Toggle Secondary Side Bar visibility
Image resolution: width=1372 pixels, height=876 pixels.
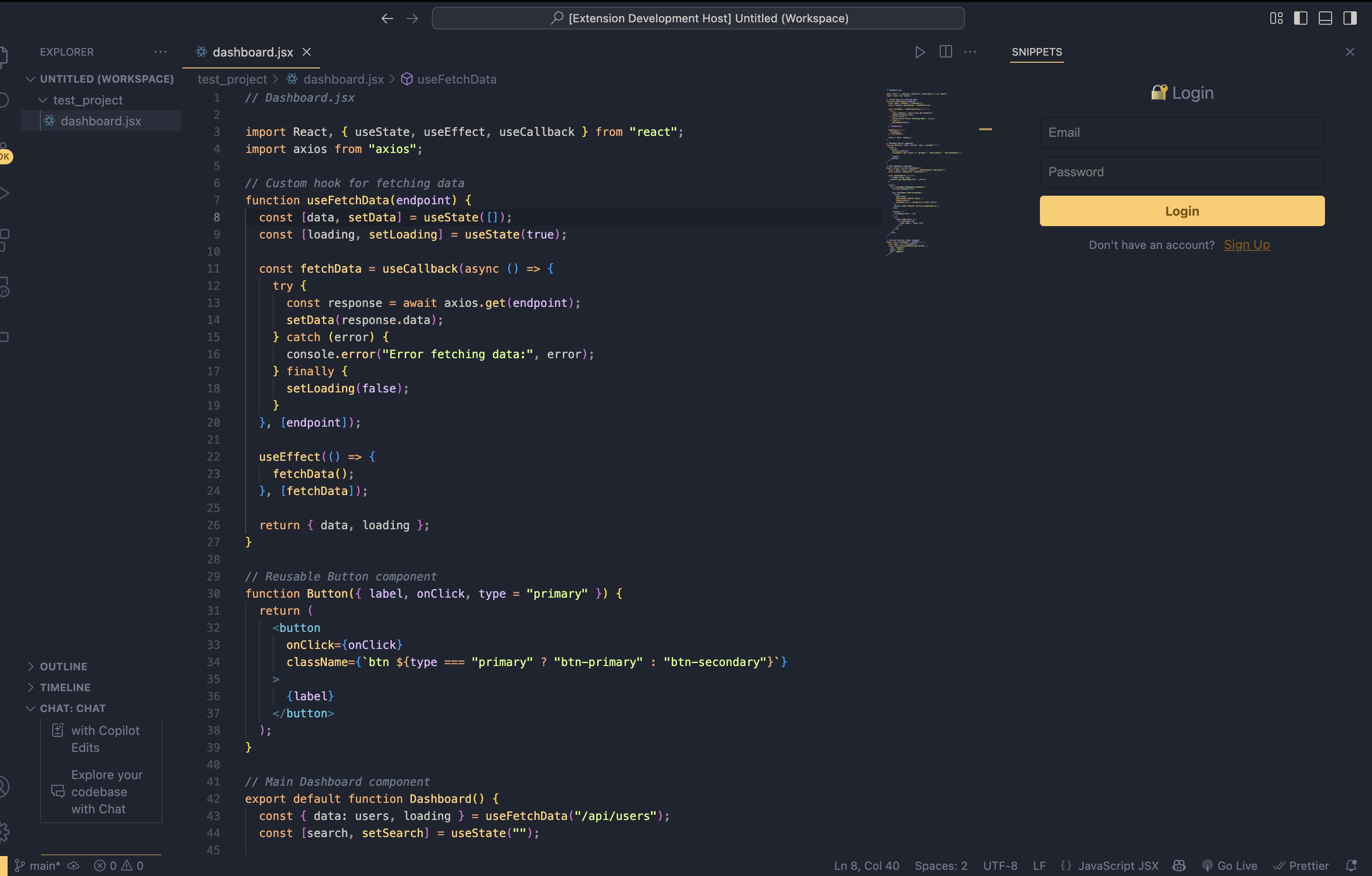tap(1349, 18)
